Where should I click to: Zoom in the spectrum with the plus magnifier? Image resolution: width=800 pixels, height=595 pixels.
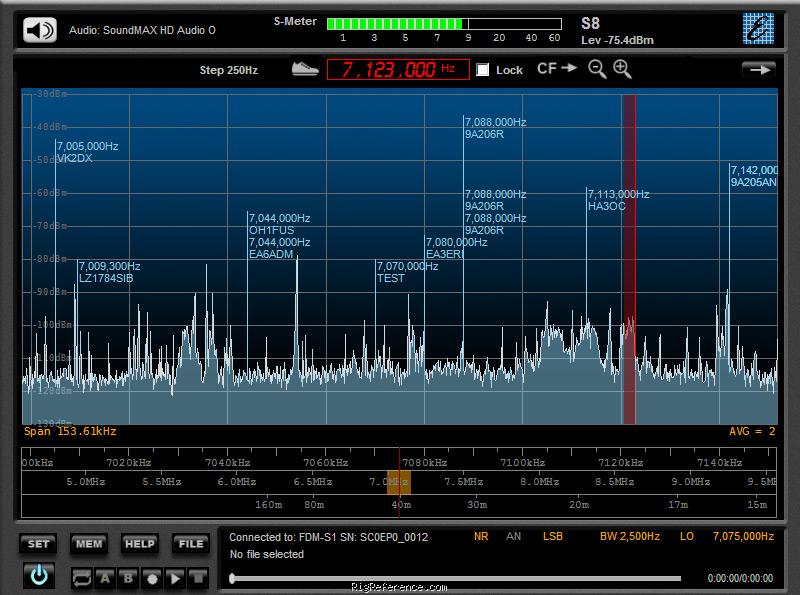[622, 69]
